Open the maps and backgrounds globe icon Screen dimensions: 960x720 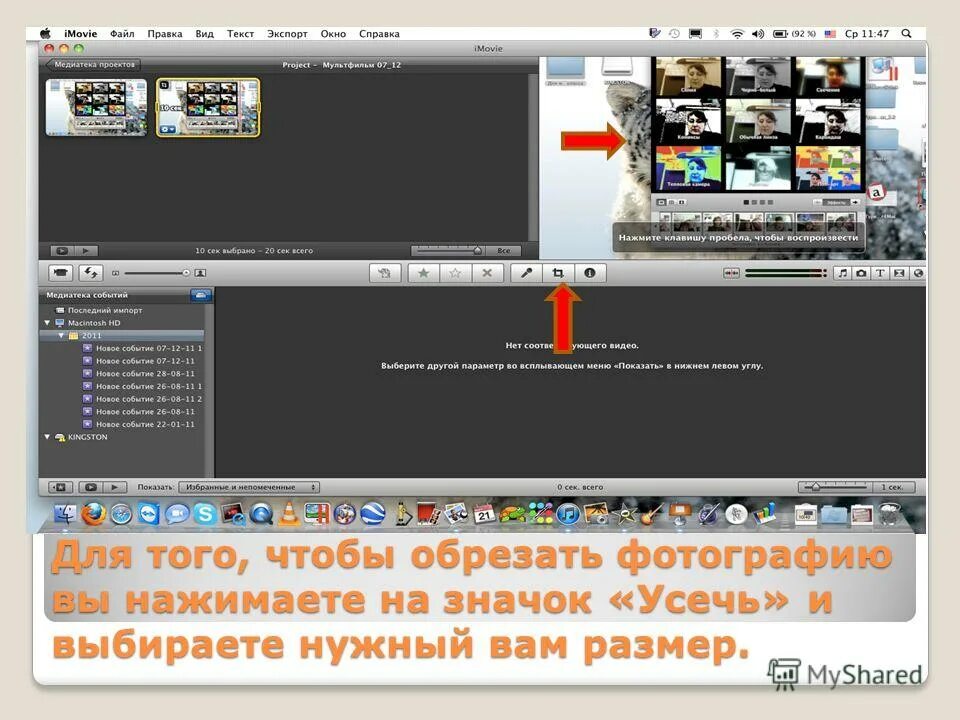918,273
